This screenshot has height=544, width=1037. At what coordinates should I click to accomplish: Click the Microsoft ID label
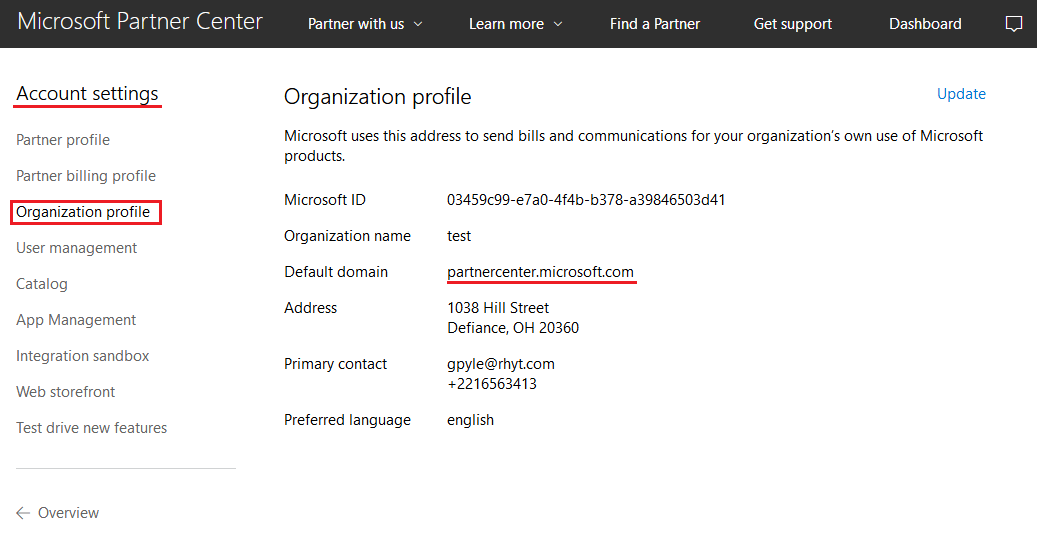[325, 200]
